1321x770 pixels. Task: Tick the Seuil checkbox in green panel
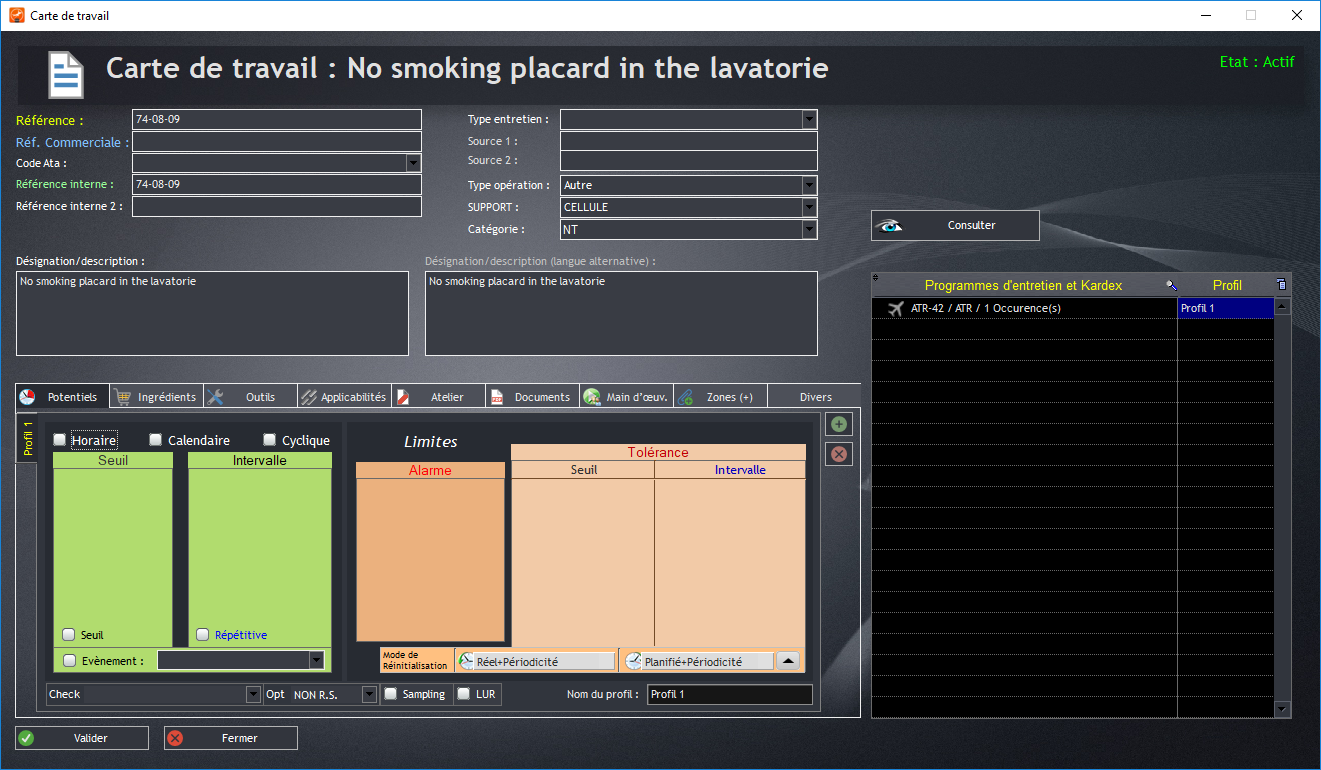[x=69, y=634]
